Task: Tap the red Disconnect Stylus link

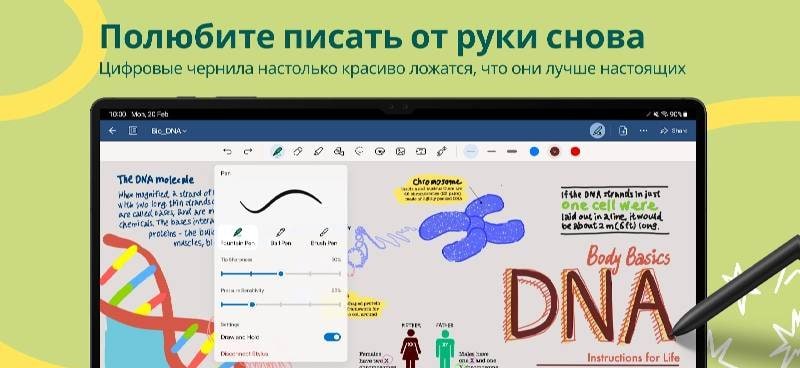Action: click(x=244, y=353)
